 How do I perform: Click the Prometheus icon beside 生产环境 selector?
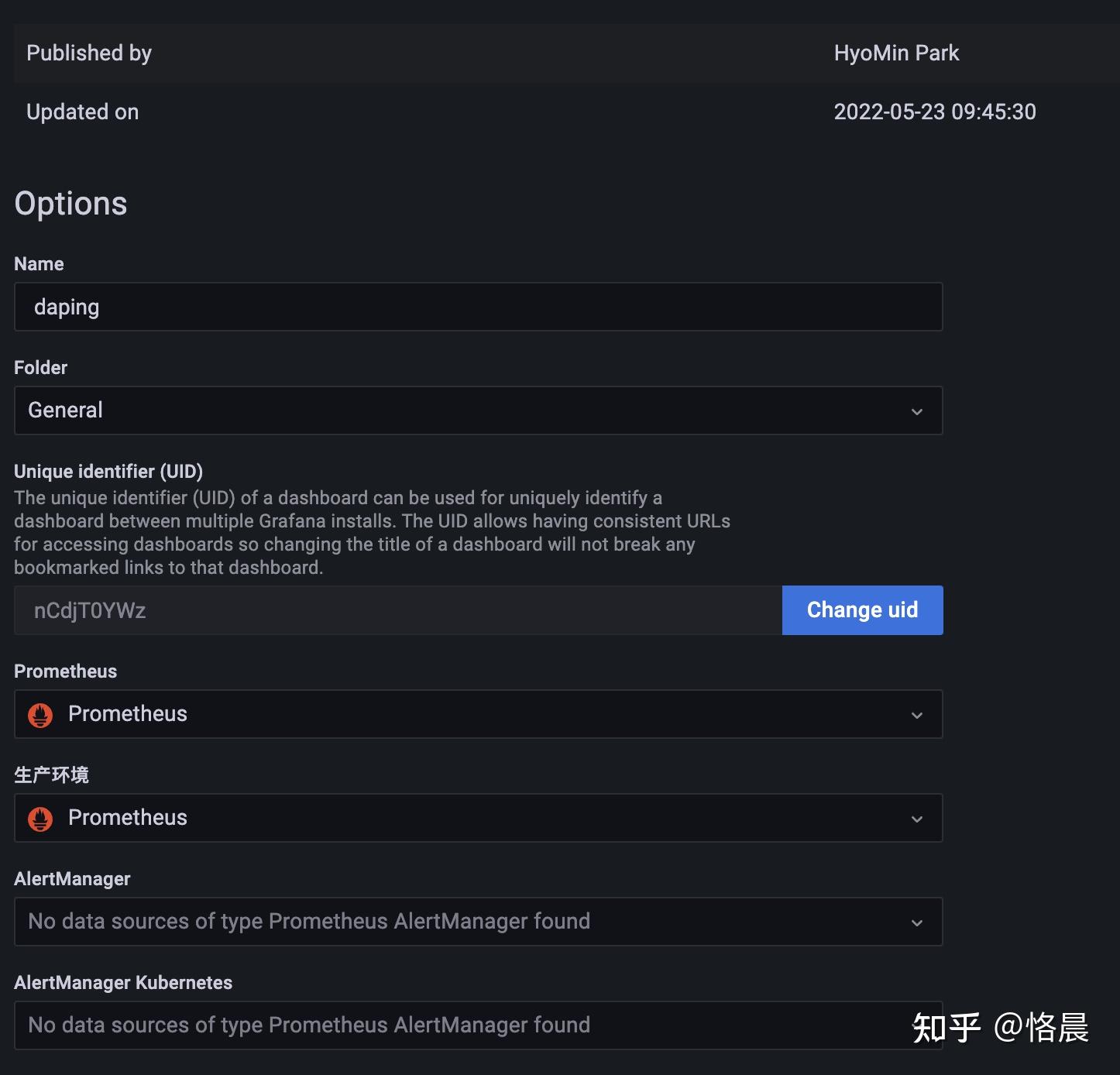tap(40, 818)
